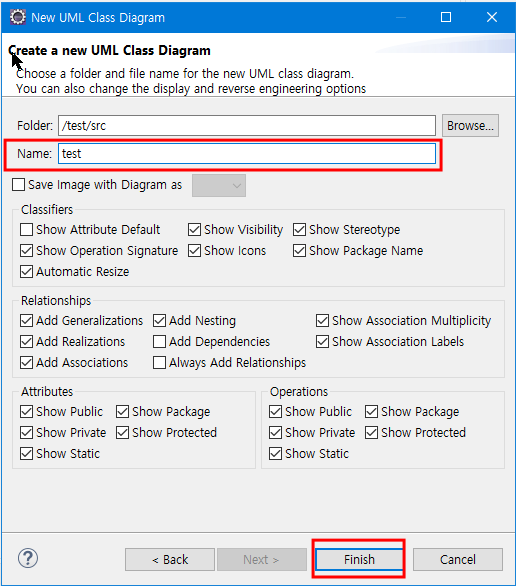Toggle Show Association Labels
516x586 pixels.
[x=322, y=342]
